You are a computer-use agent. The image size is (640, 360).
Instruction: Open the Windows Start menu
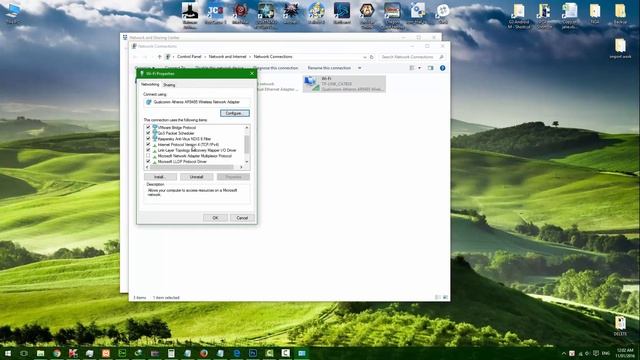[x=8, y=353]
